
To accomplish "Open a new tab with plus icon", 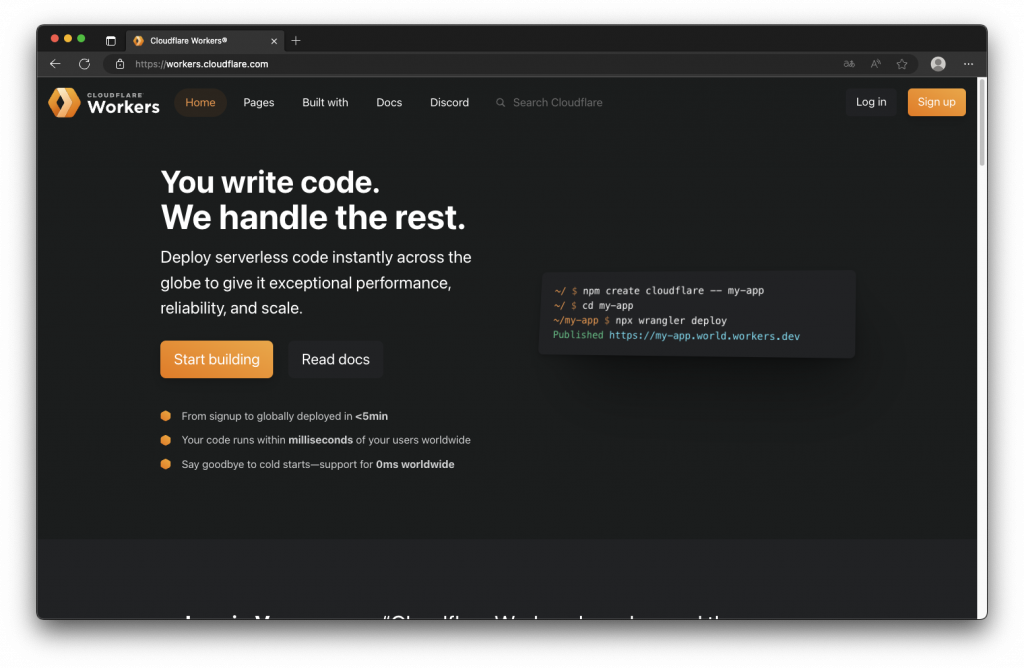I will pos(296,40).
